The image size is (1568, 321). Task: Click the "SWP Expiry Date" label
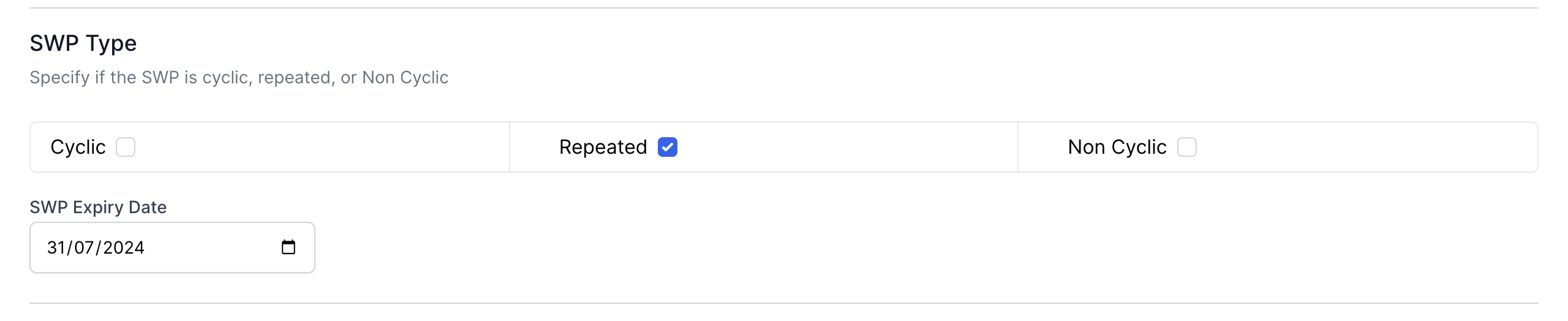pyautogui.click(x=98, y=207)
